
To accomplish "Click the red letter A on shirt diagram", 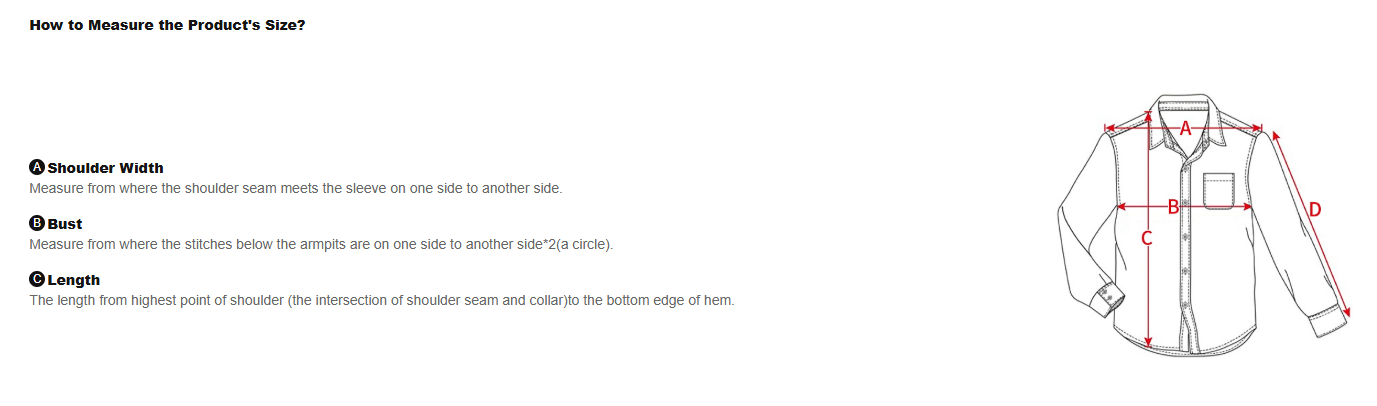I will (x=1186, y=128).
